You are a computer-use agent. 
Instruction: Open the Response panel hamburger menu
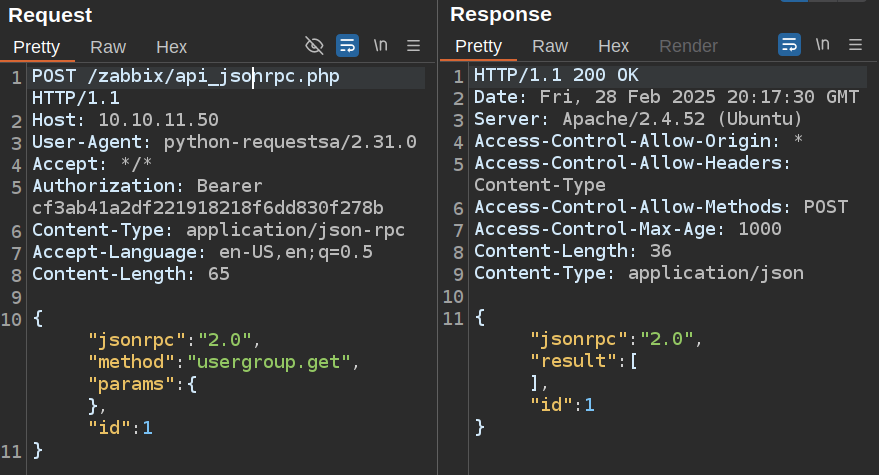pyautogui.click(x=855, y=45)
